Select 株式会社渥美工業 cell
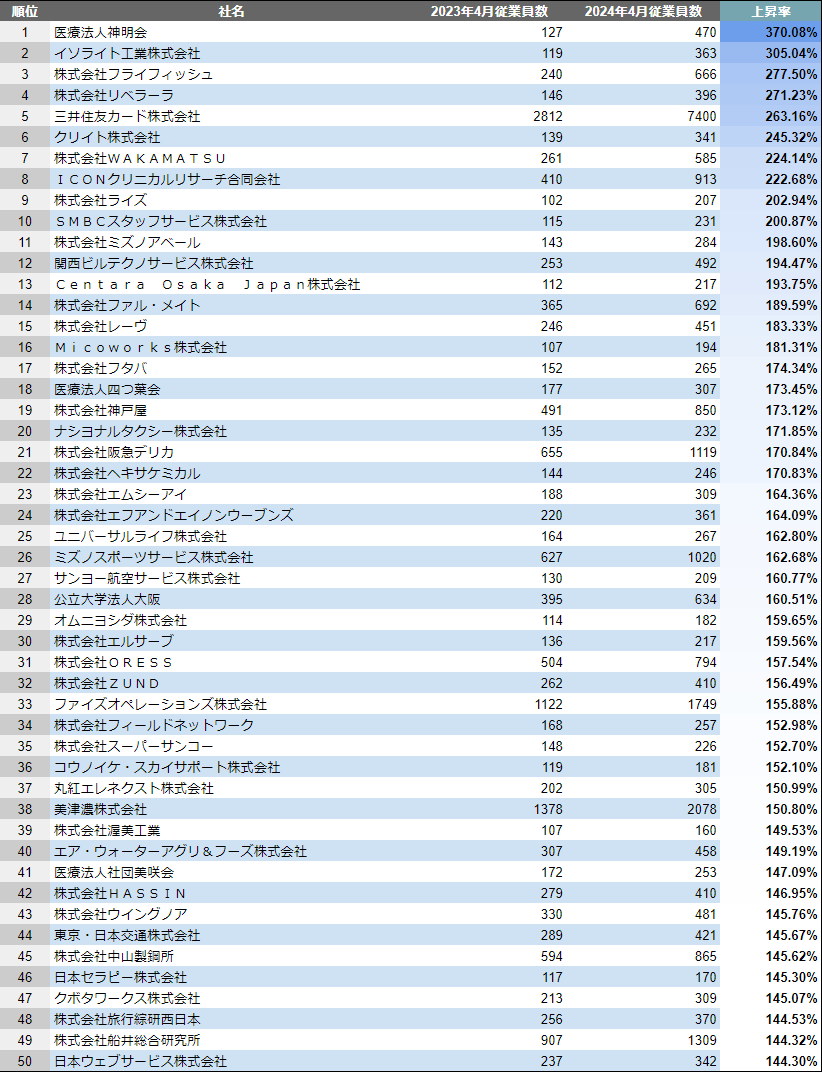The image size is (822, 1073). pos(107,830)
